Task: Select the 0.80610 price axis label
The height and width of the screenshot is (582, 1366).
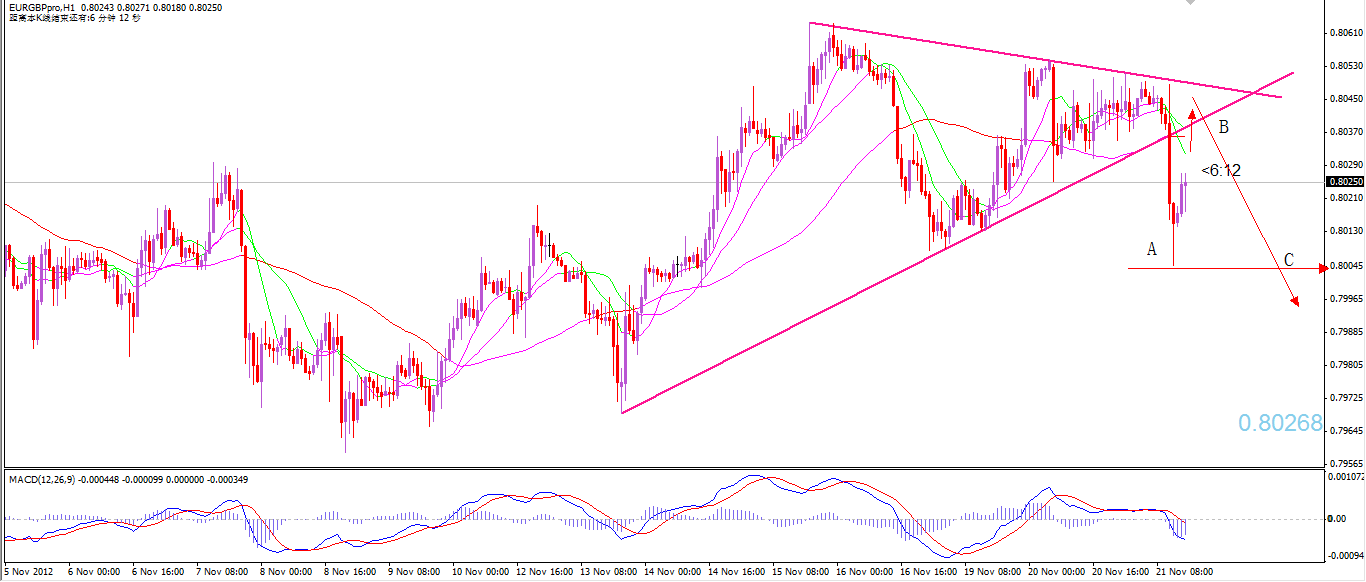Action: tap(1345, 33)
